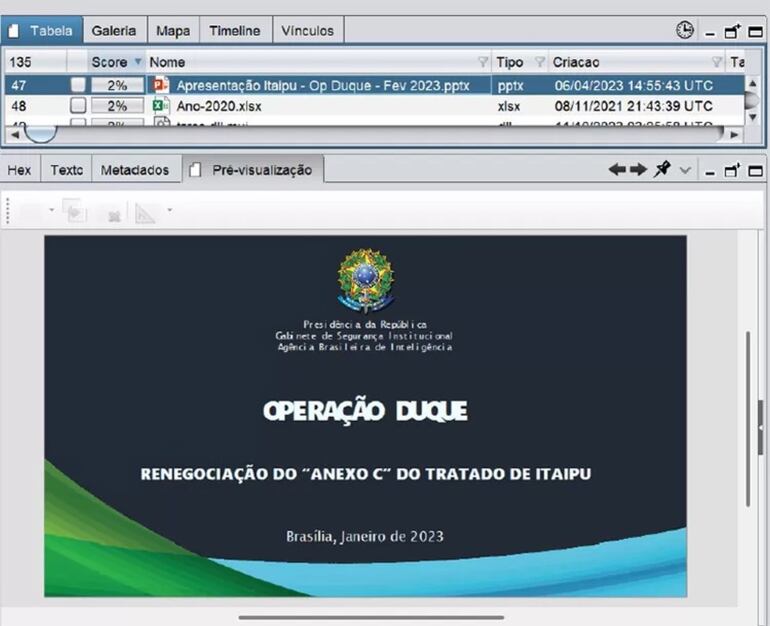The image size is (770, 626).
Task: Click the filter icon in the Criacao column
Action: tap(716, 62)
